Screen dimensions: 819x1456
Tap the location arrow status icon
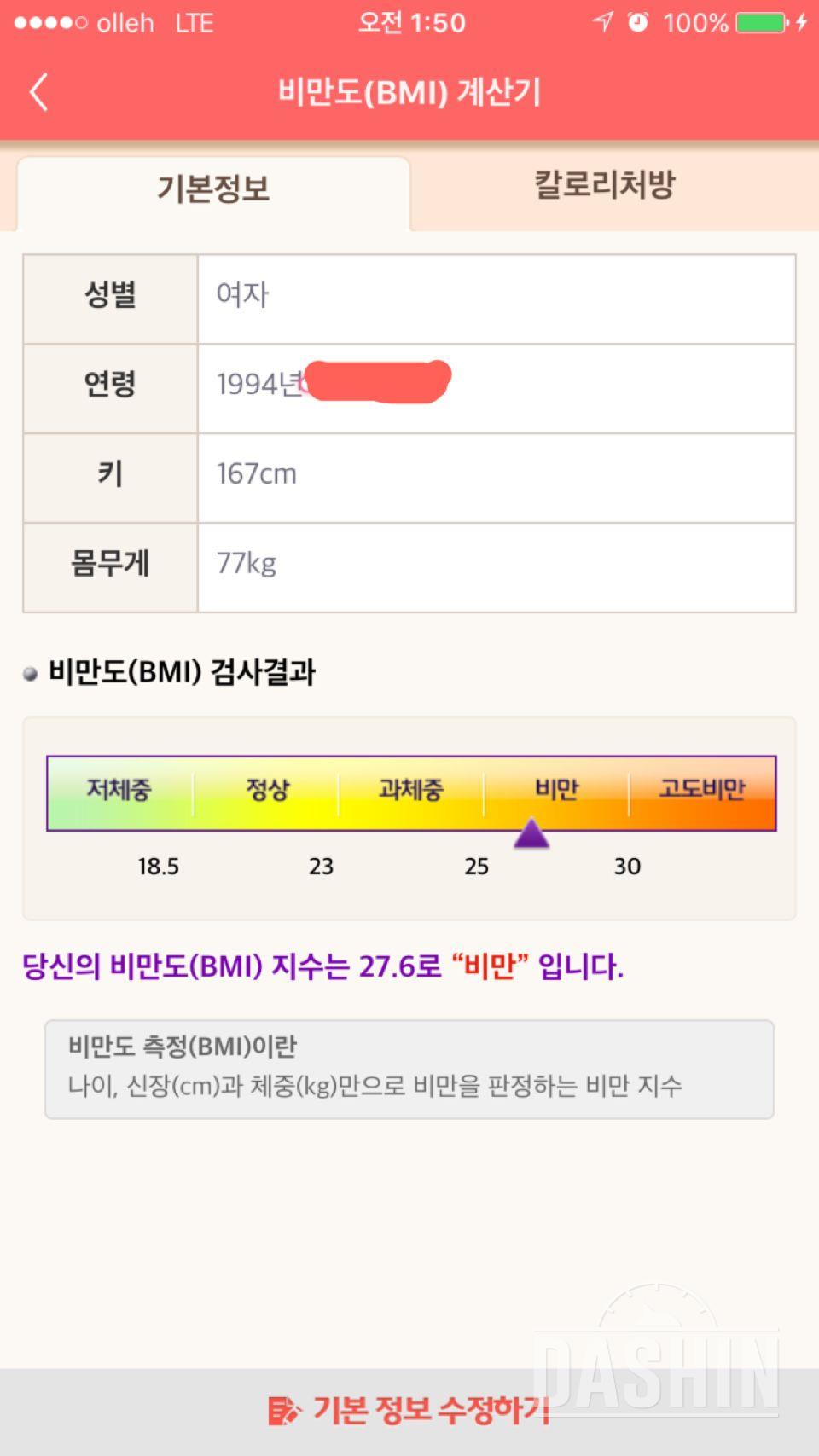coord(603,22)
